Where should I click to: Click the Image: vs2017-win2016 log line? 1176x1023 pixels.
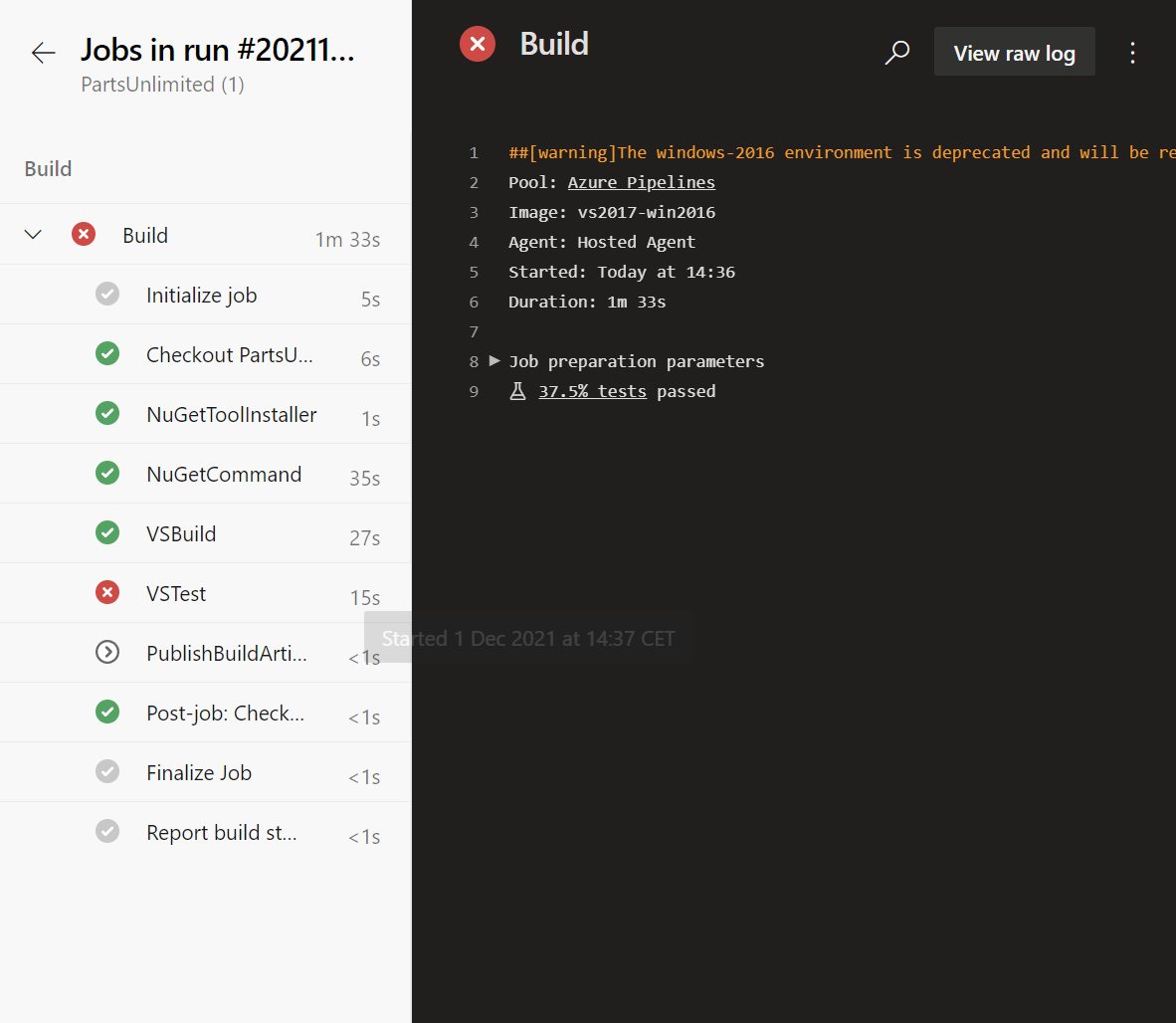coord(612,212)
